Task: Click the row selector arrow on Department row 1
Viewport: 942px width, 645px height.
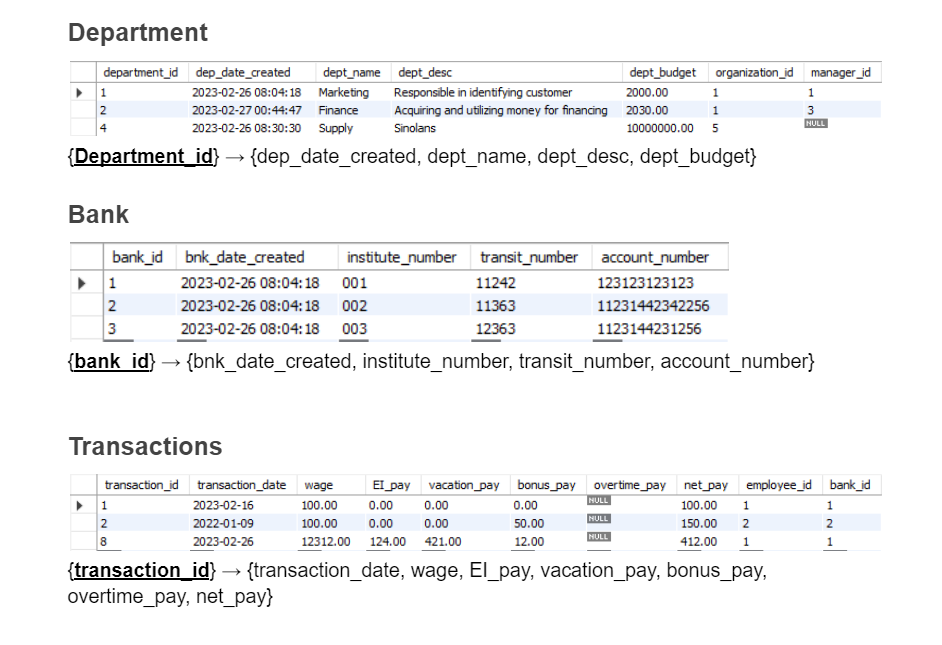Action: coord(80,92)
